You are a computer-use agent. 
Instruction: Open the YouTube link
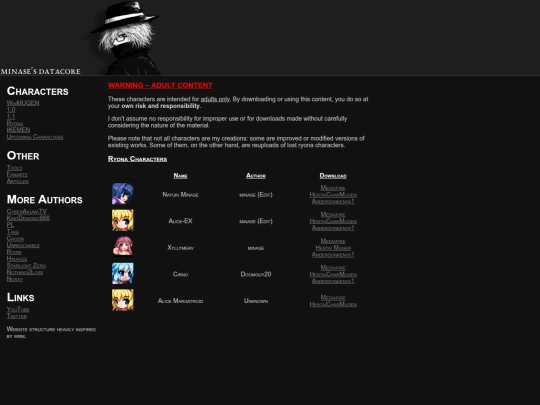18,309
